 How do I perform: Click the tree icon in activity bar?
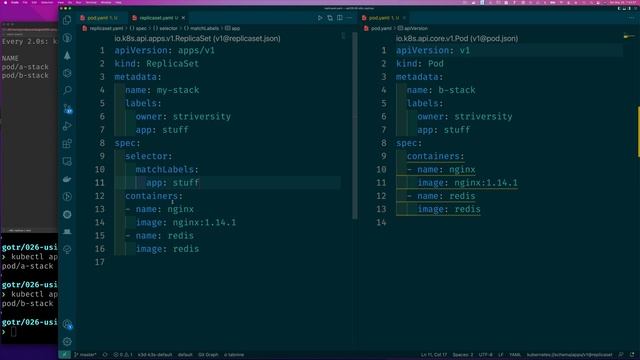67,56
